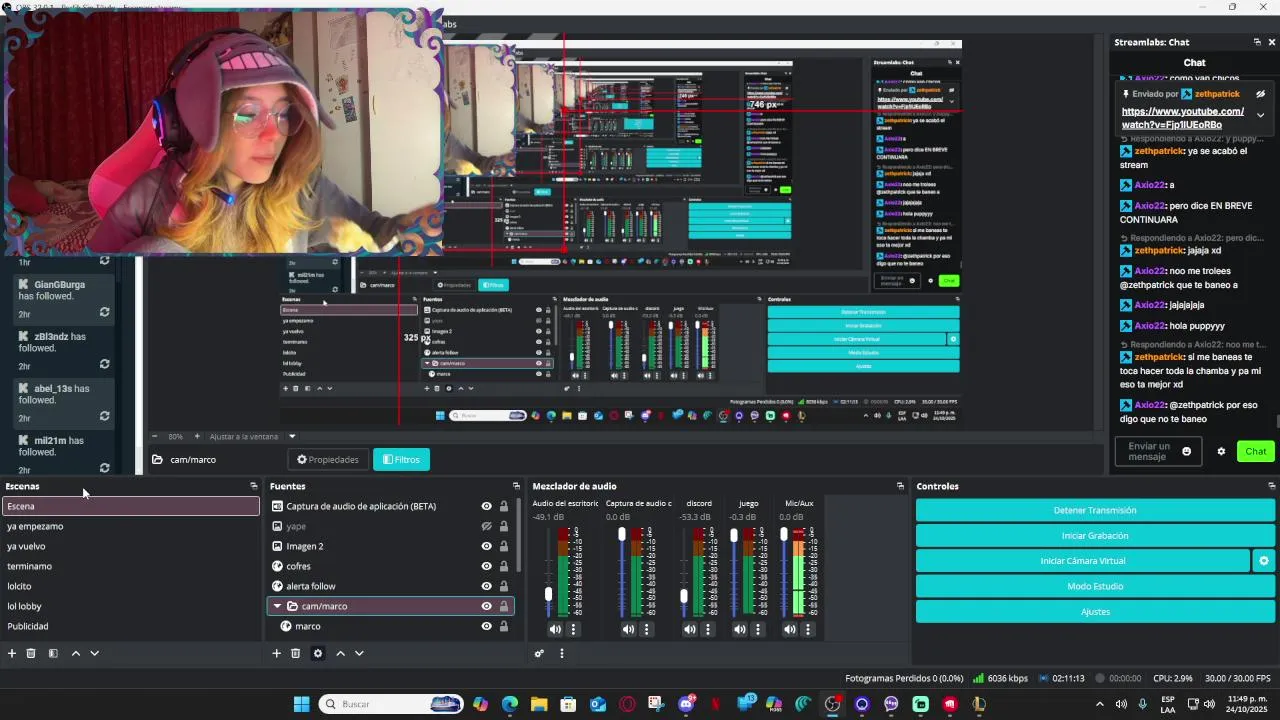Move scene up with arrow icon
The width and height of the screenshot is (1280, 720).
(x=75, y=653)
